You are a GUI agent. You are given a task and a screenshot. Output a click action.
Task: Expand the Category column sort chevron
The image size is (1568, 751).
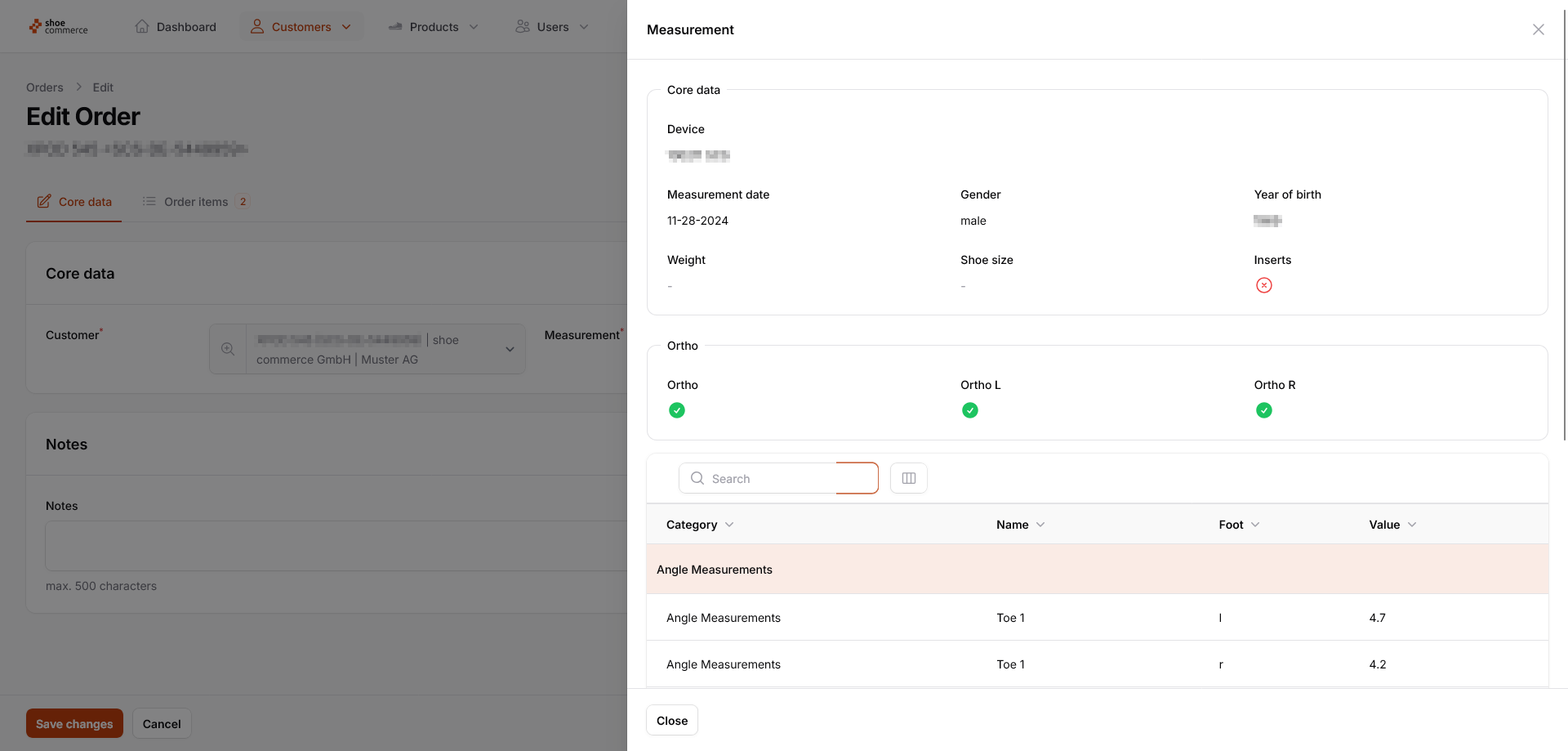click(729, 525)
